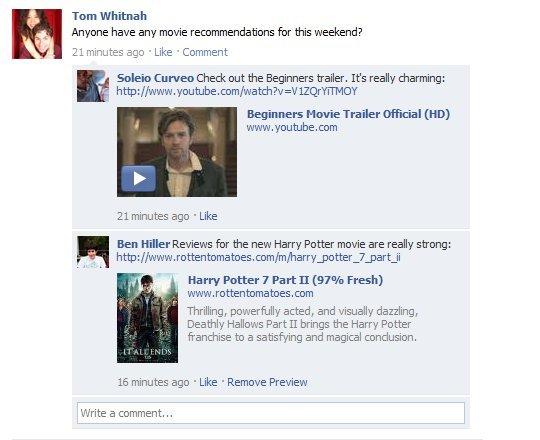Screen dimensions: 540x440
Task: Like Tom Whitnah's post
Action: pos(163,52)
